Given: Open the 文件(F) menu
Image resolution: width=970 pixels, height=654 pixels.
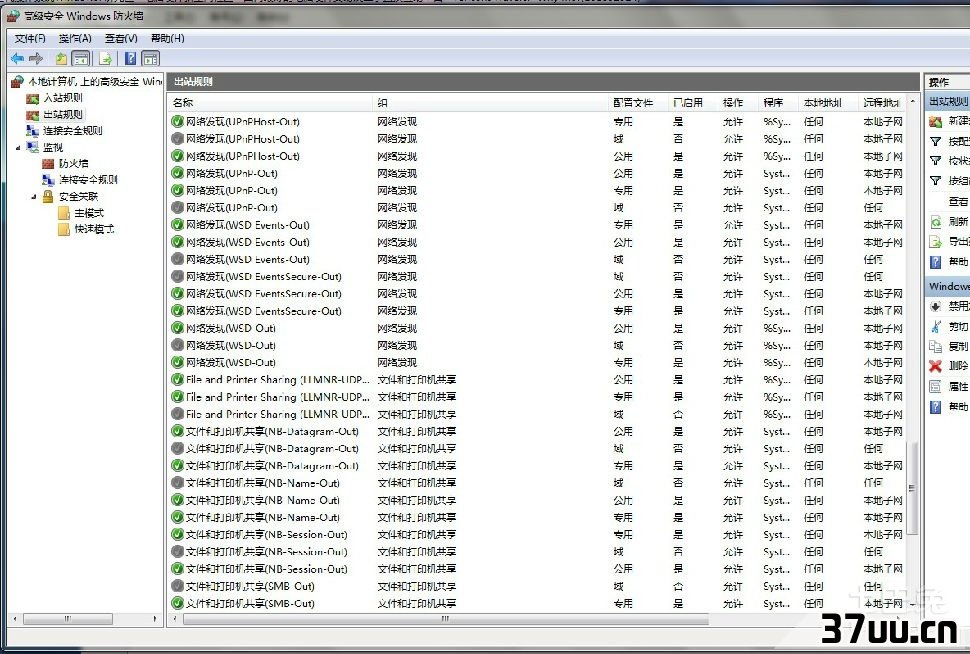Looking at the screenshot, I should [x=30, y=38].
